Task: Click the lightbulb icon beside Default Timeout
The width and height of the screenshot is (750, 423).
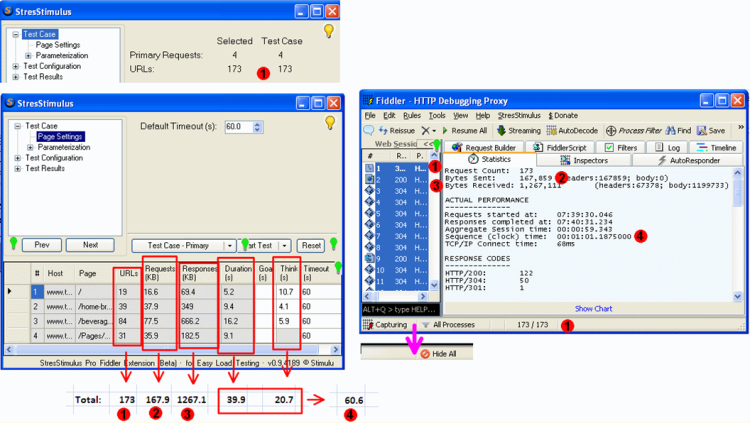Action: tap(330, 123)
